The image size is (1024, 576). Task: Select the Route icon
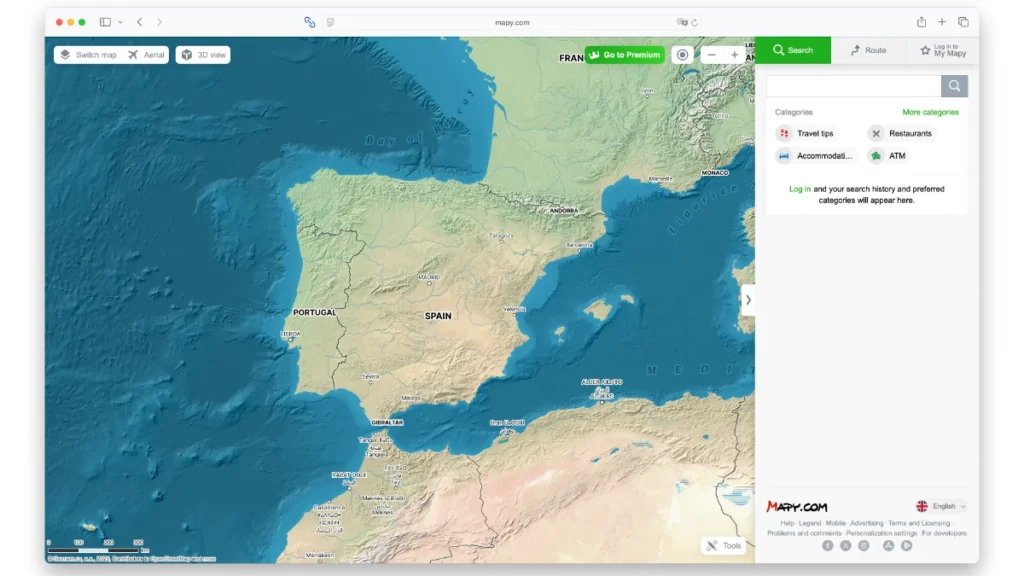coord(855,49)
